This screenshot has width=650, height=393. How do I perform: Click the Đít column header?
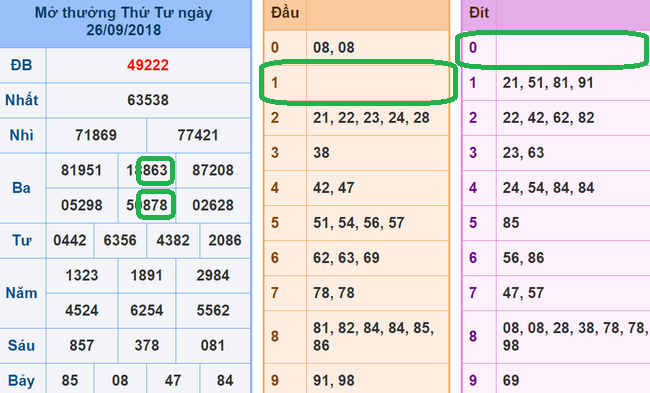(x=479, y=13)
